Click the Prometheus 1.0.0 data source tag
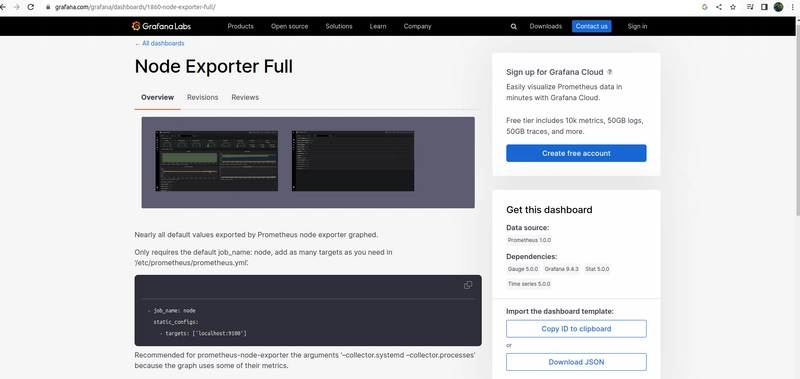 (x=529, y=240)
